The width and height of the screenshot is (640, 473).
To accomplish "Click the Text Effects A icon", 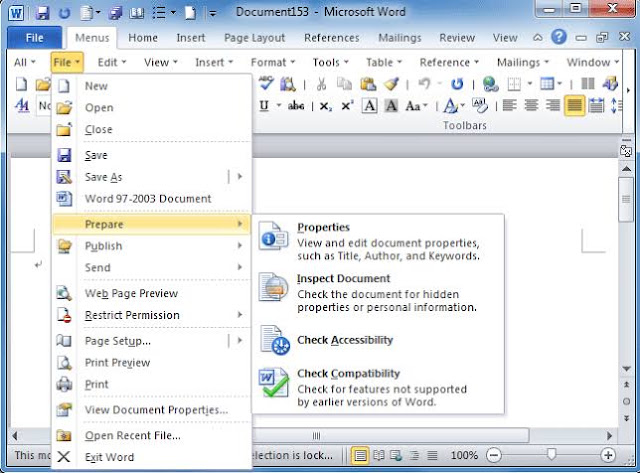I will tap(450, 106).
